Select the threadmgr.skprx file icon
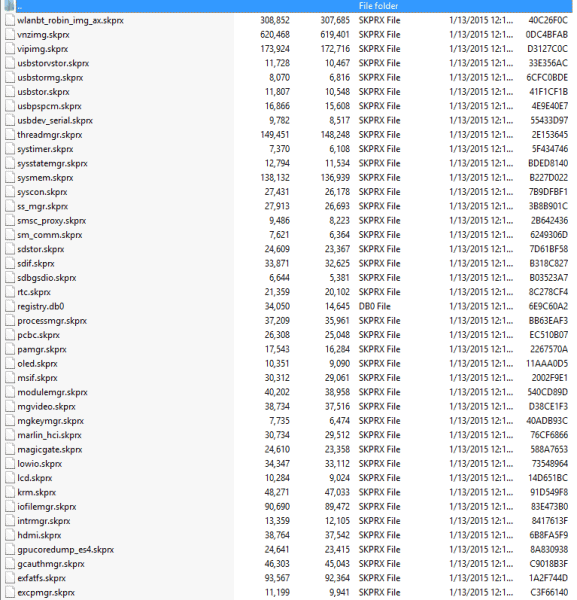Image resolution: width=577 pixels, height=600 pixels. [x=10, y=135]
